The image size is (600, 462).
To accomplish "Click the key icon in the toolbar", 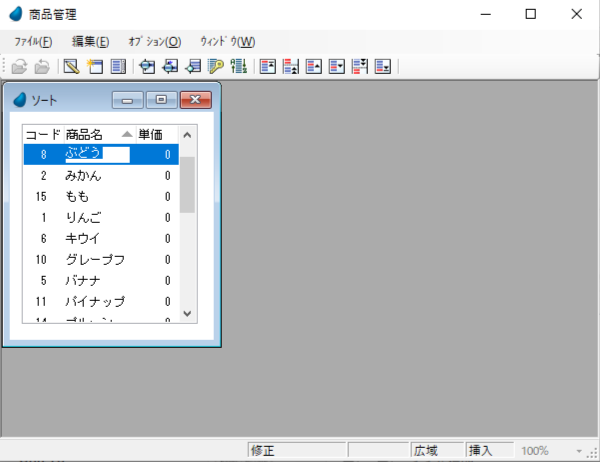I will (215, 67).
